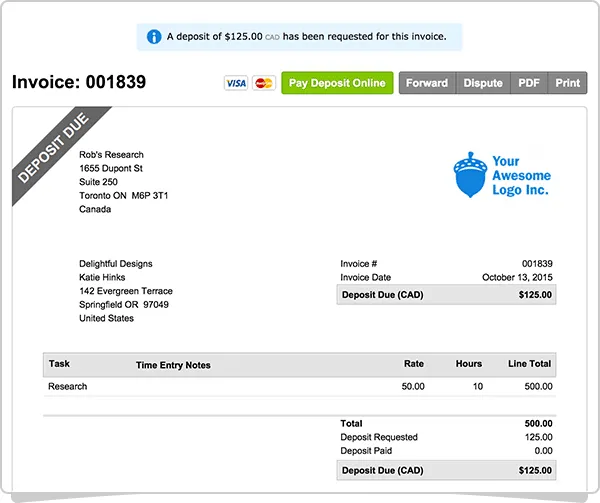Select the Task column header
600x503 pixels.
59,364
